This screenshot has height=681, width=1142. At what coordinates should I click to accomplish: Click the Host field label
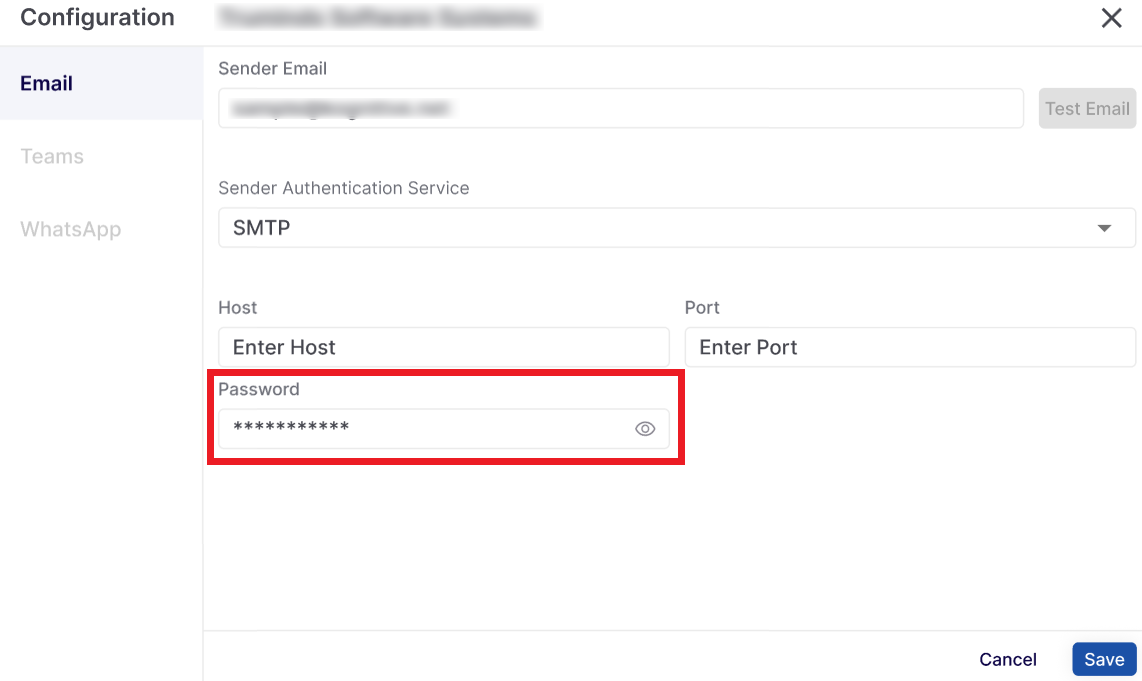[x=238, y=307]
